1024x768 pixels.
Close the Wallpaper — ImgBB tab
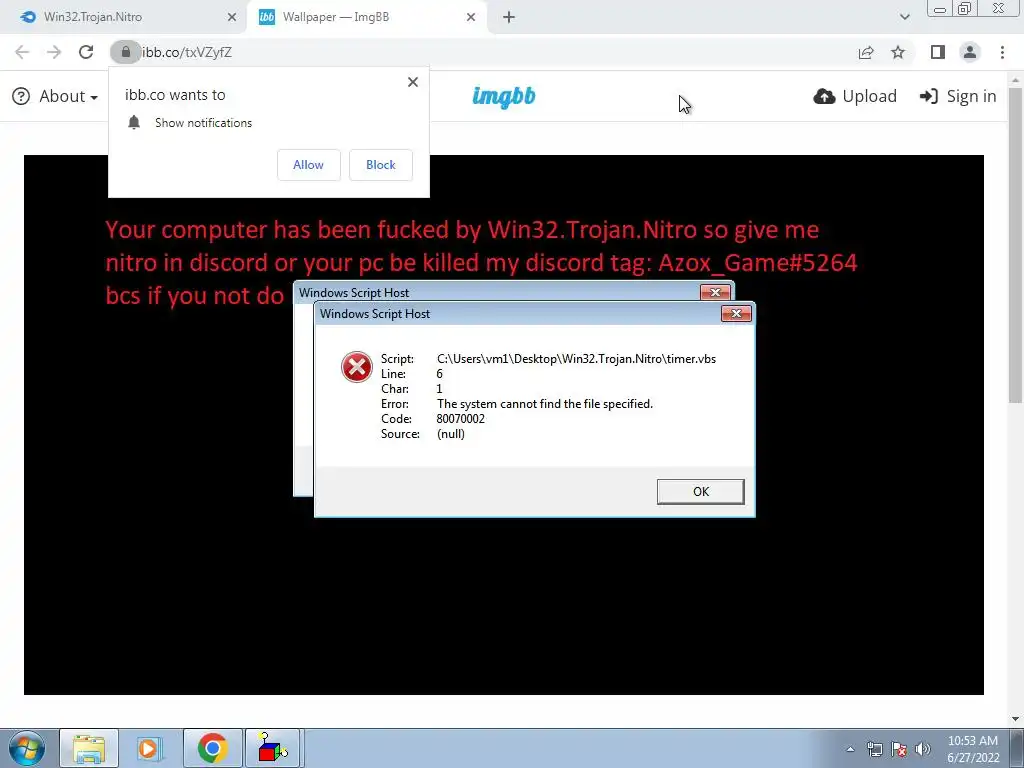(x=471, y=17)
